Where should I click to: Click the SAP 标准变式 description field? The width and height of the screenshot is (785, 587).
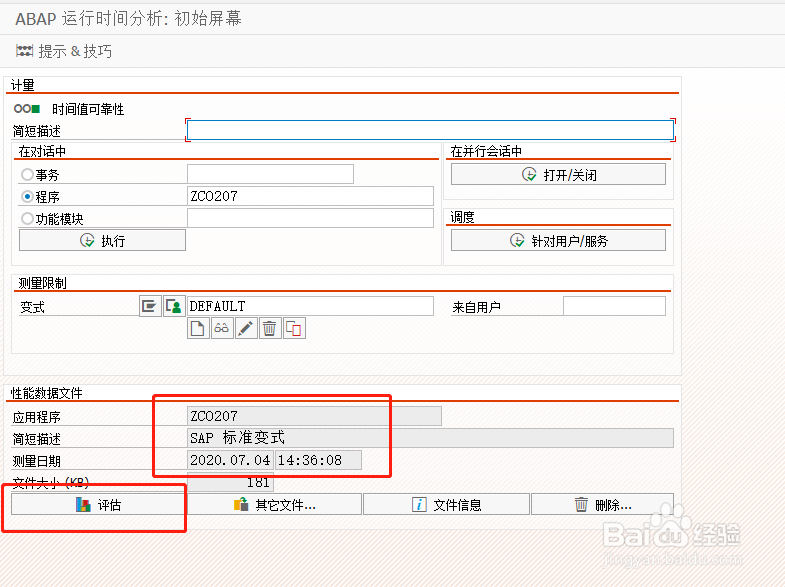(x=431, y=438)
